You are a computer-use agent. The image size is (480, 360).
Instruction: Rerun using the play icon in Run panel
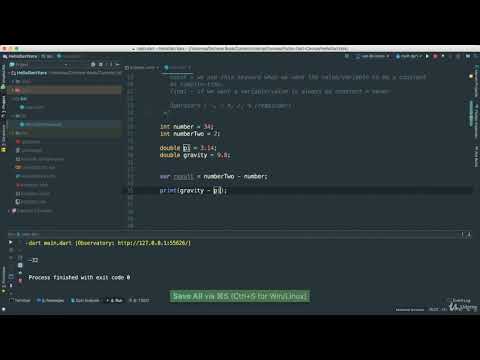(11, 242)
